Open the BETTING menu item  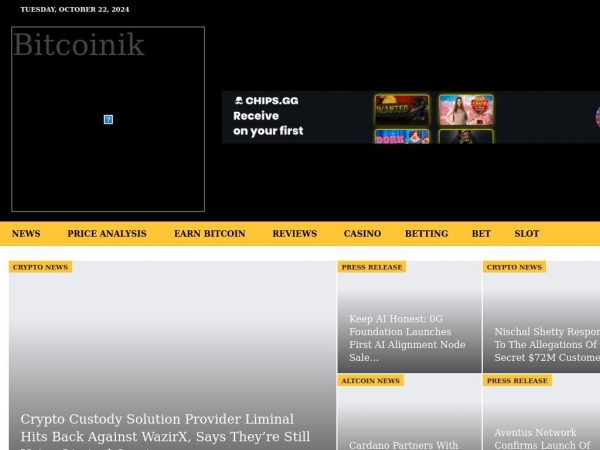click(427, 233)
